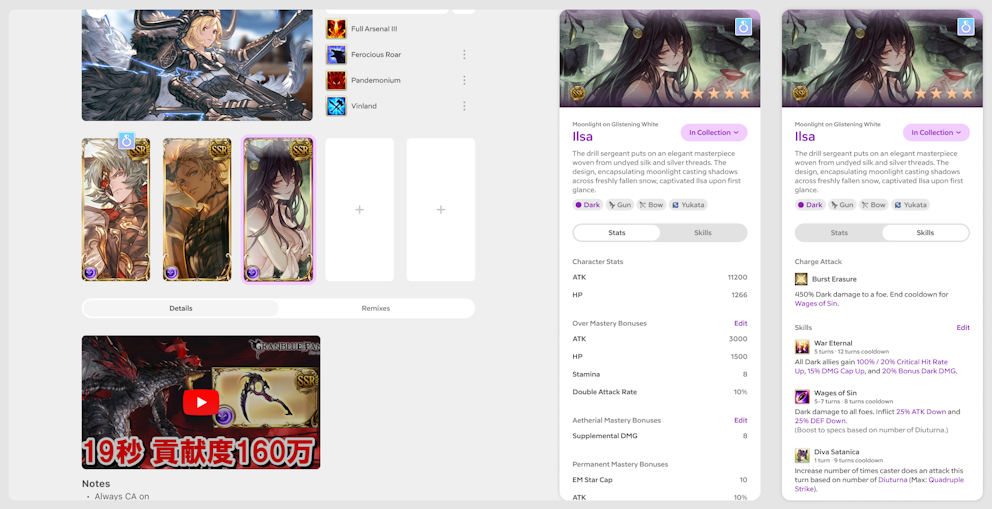Click the dark element icon on Ilsa card

(x=252, y=273)
